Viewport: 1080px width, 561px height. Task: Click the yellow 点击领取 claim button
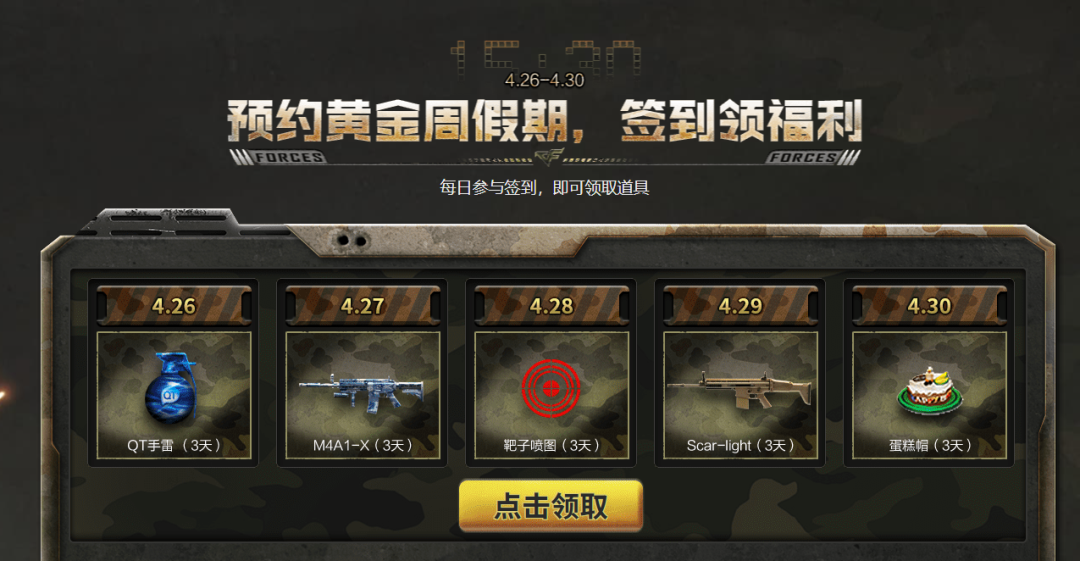tap(551, 507)
